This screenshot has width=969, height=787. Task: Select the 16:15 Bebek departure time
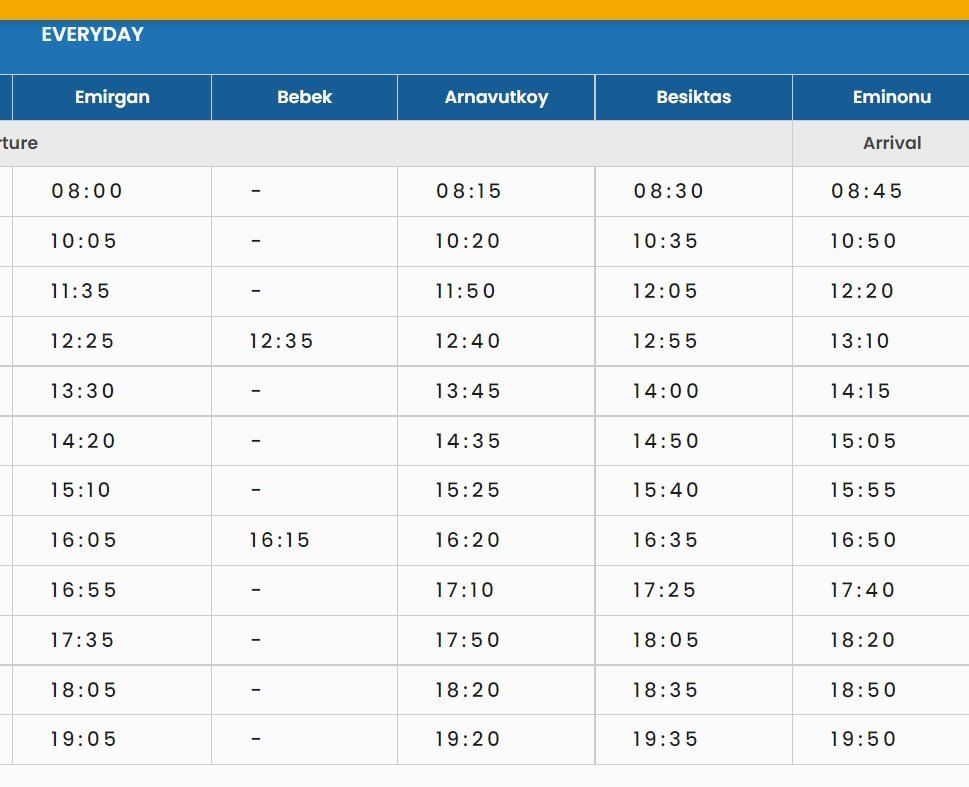[x=280, y=540]
